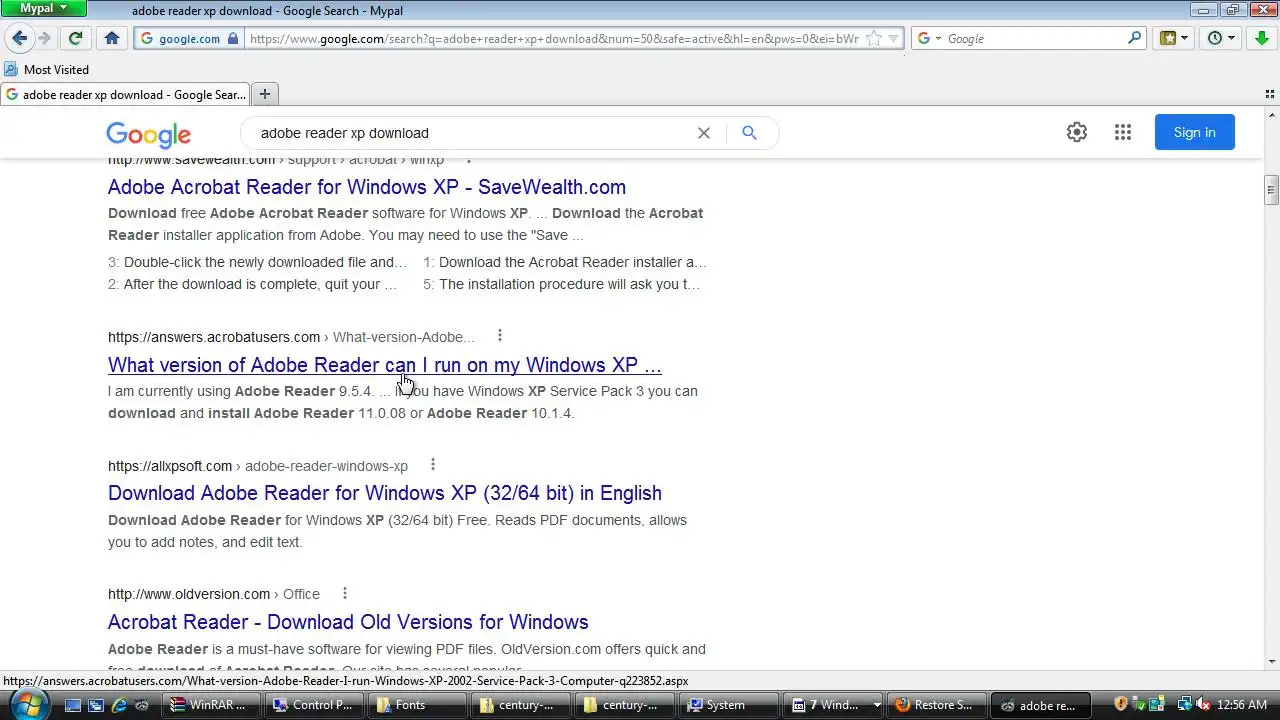Click the padlock security icon in address bar
Viewport: 1280px width, 720px height.
pyautogui.click(x=233, y=39)
